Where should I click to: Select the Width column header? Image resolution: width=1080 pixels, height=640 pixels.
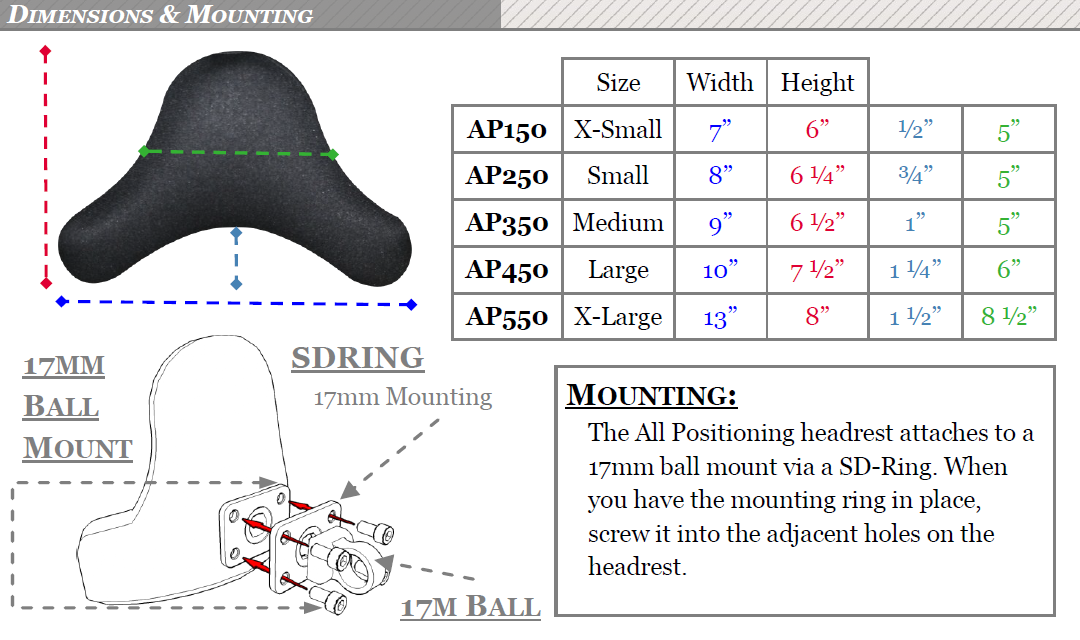721,82
